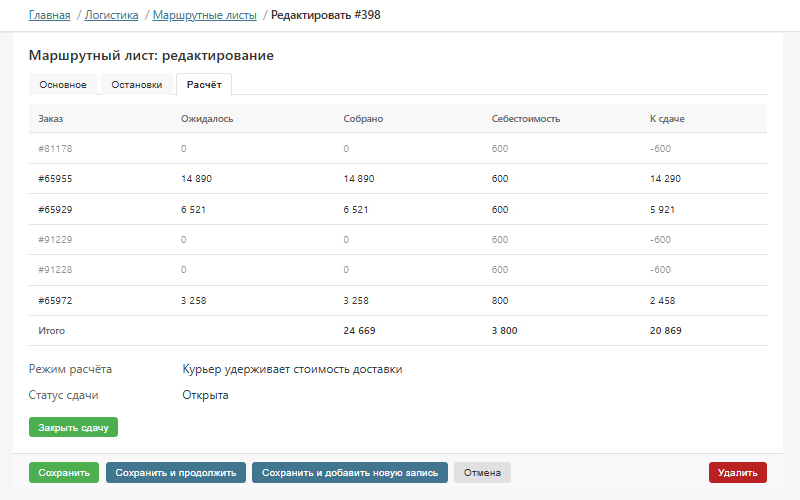Click Курьер удерживает стоимость доставки text
800x500 pixels.
point(292,369)
